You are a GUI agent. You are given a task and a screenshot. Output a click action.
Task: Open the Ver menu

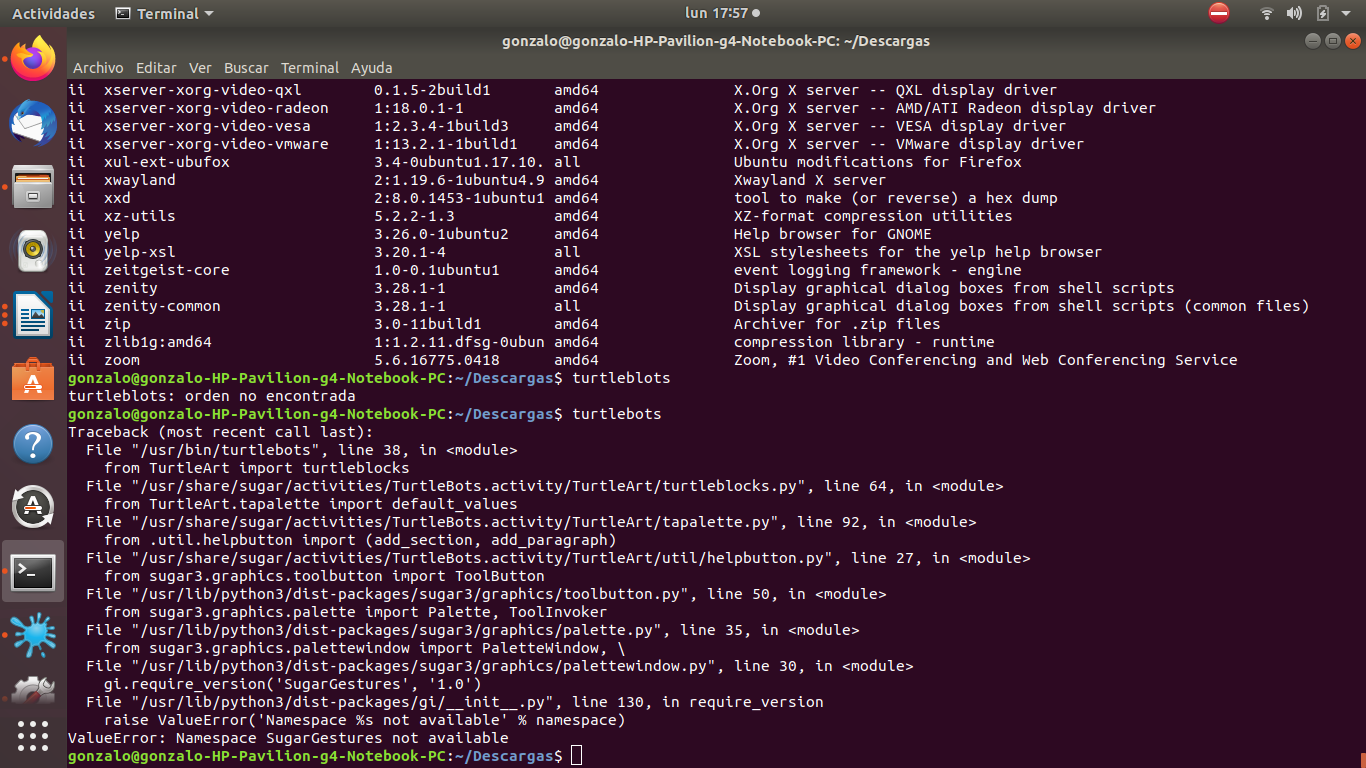[x=200, y=68]
